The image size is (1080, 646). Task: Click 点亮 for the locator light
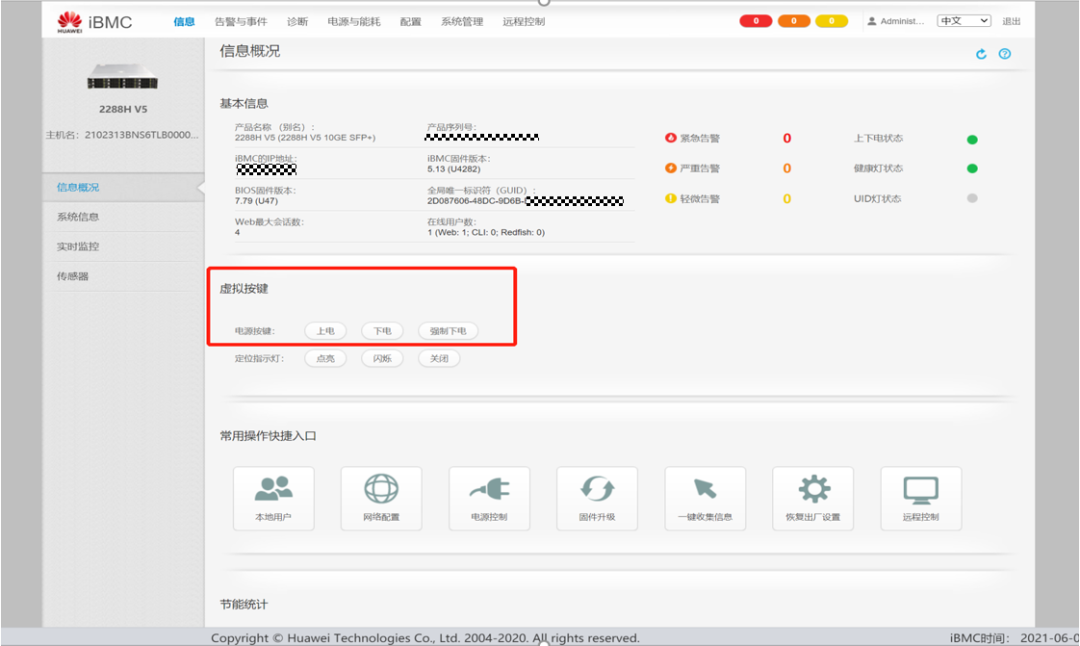(325, 359)
